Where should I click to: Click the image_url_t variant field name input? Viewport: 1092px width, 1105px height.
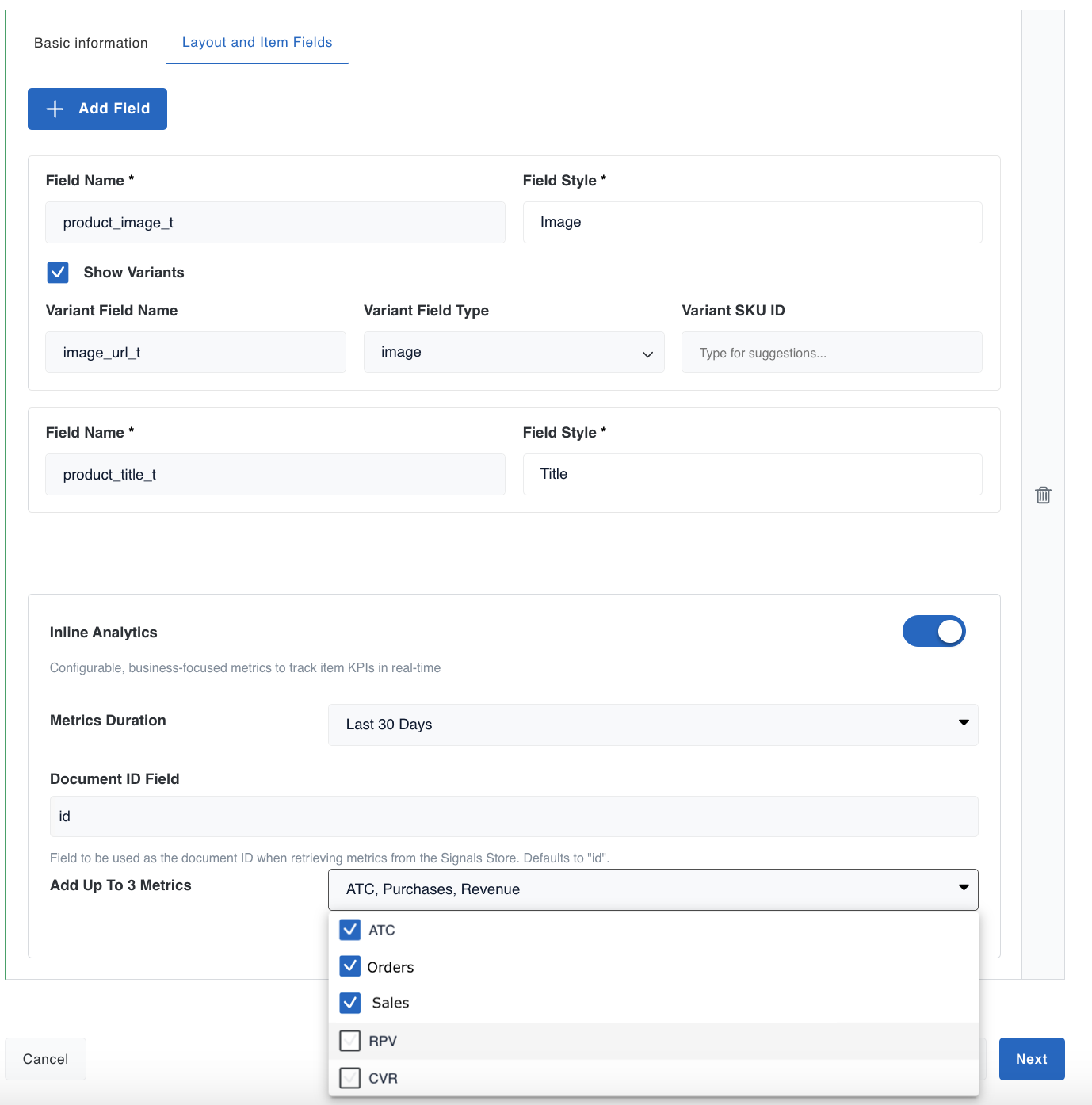click(x=196, y=352)
